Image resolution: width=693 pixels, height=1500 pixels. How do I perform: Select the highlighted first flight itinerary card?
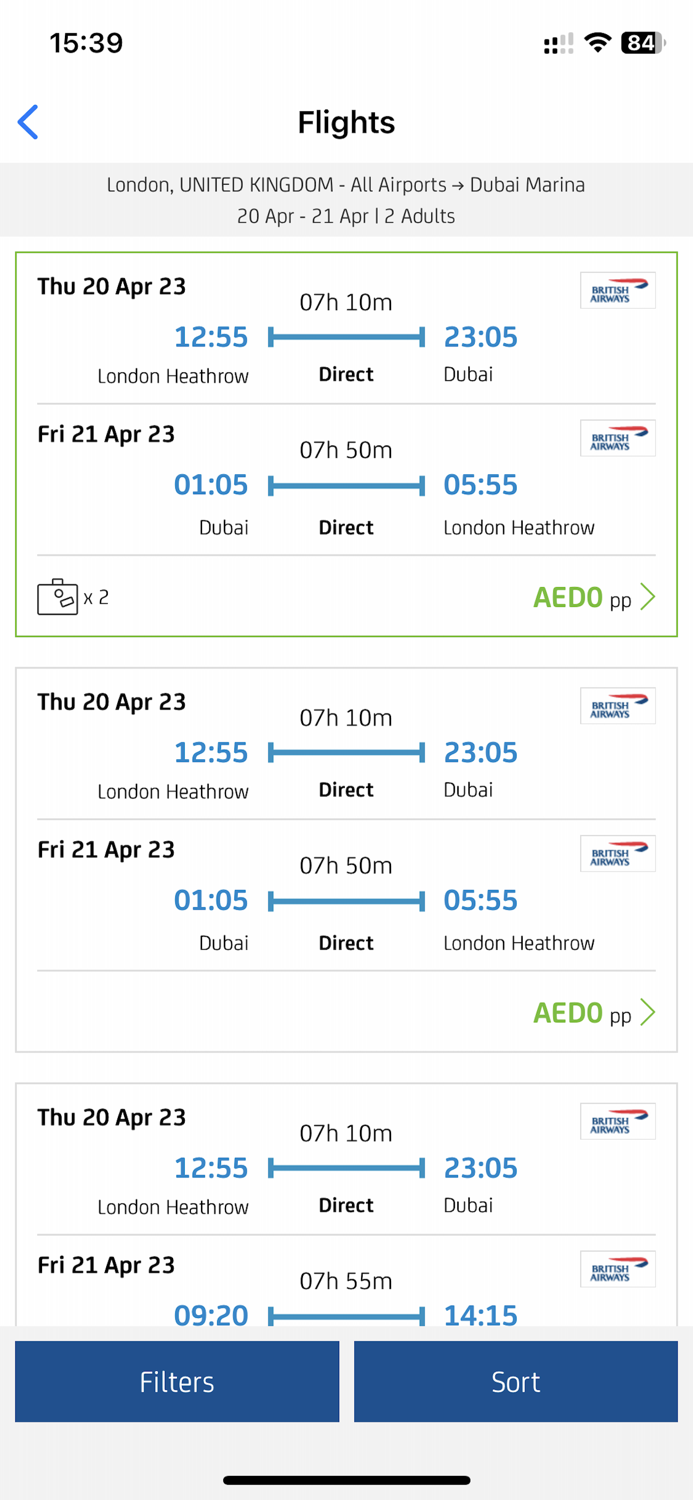pos(346,440)
